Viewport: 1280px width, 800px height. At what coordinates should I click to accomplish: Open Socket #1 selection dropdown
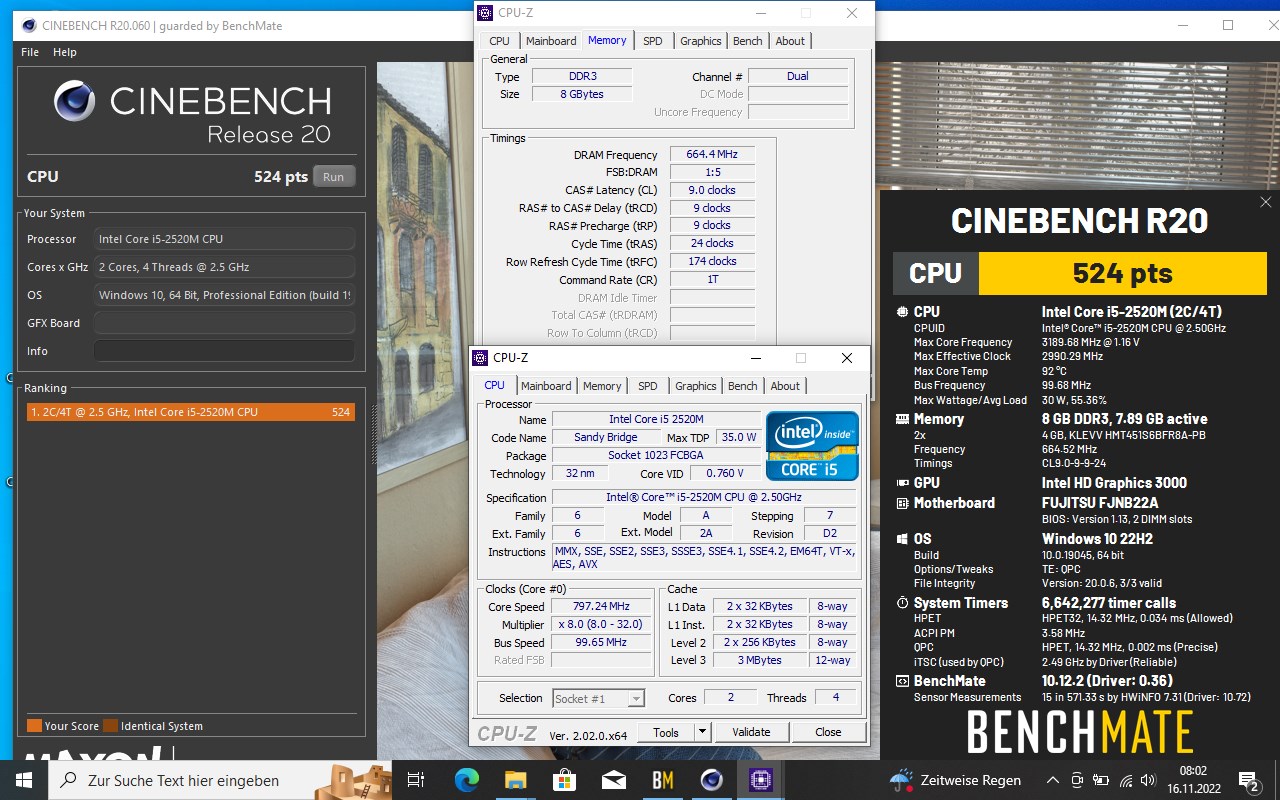(598, 698)
